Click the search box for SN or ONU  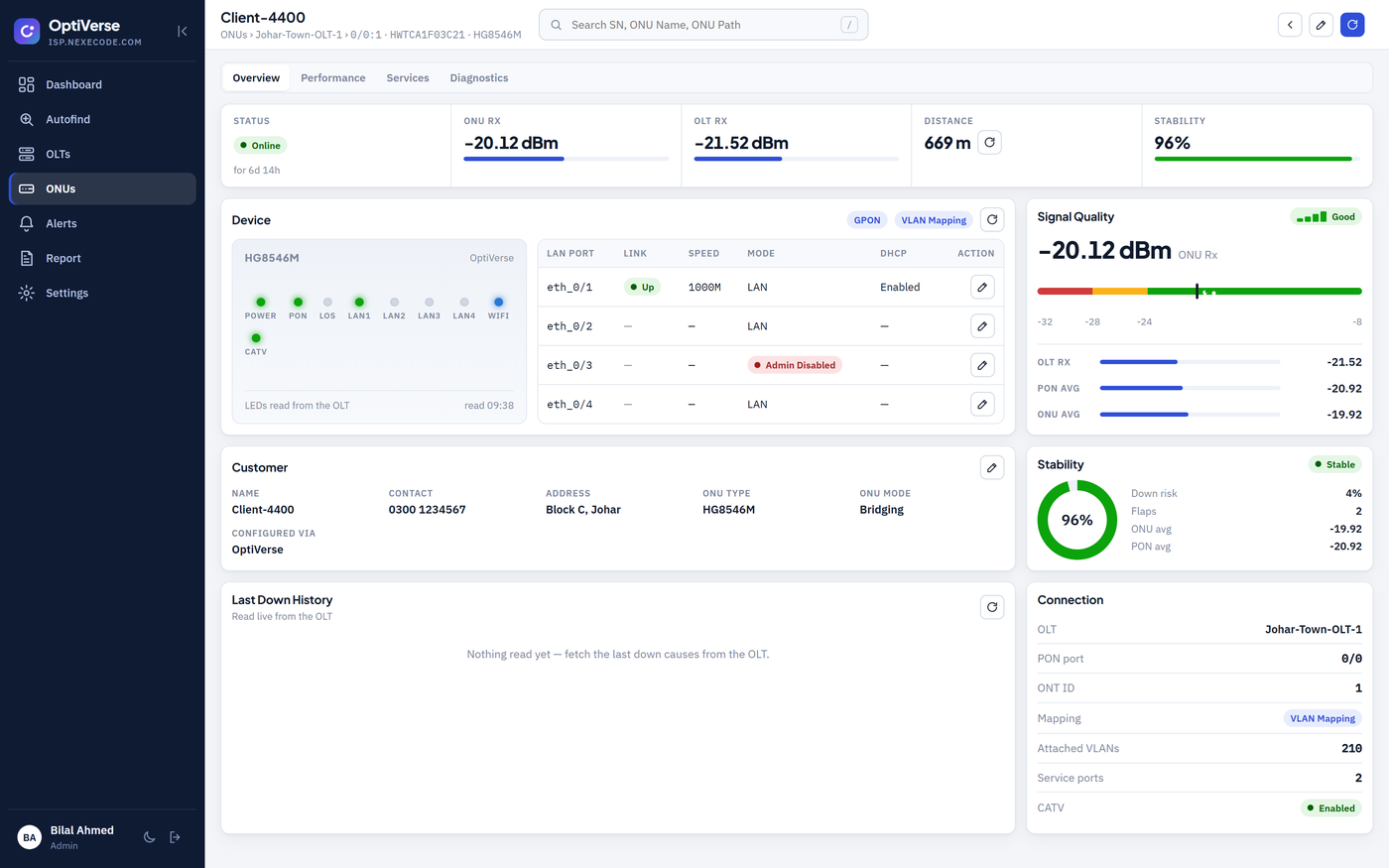point(703,25)
